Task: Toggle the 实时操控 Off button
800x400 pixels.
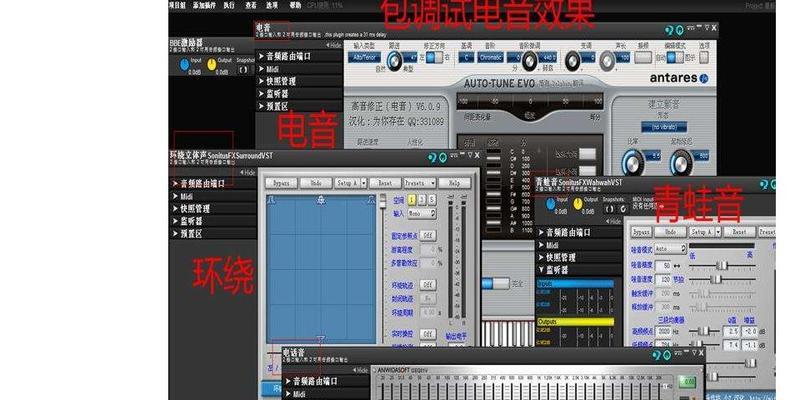Action: [428, 334]
